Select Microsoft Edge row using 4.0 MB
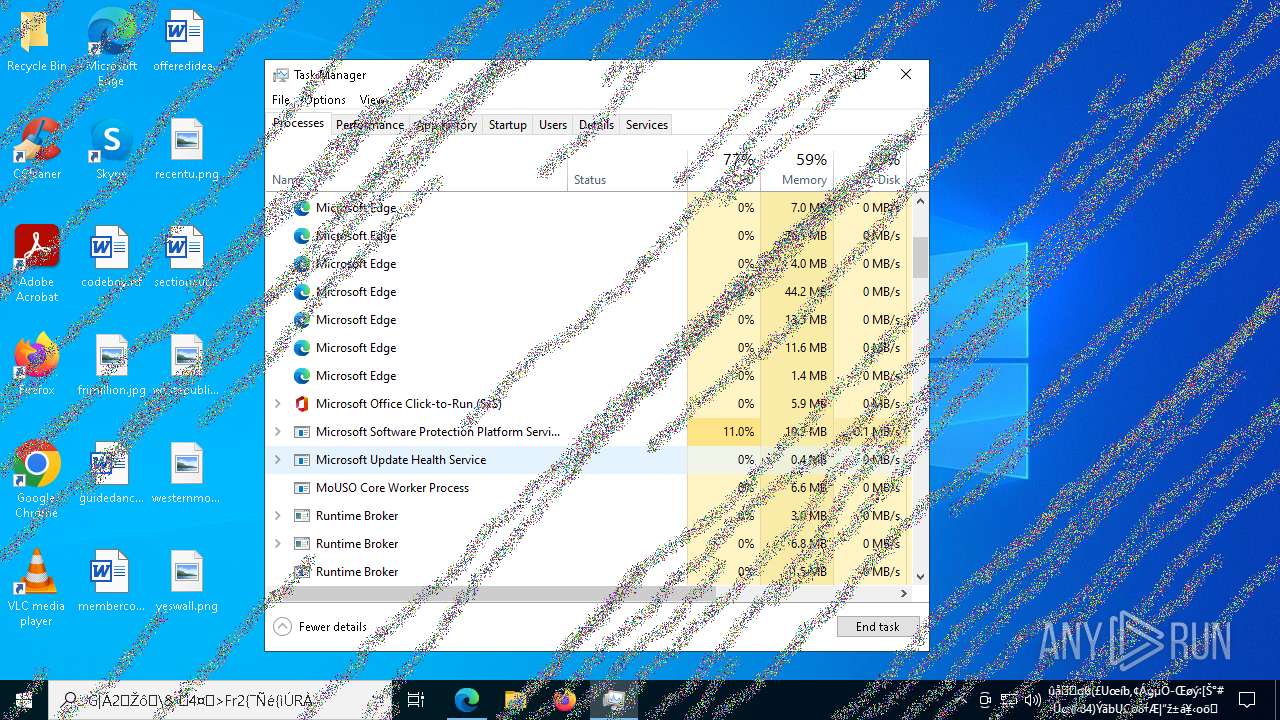1280x720 pixels. click(589, 264)
